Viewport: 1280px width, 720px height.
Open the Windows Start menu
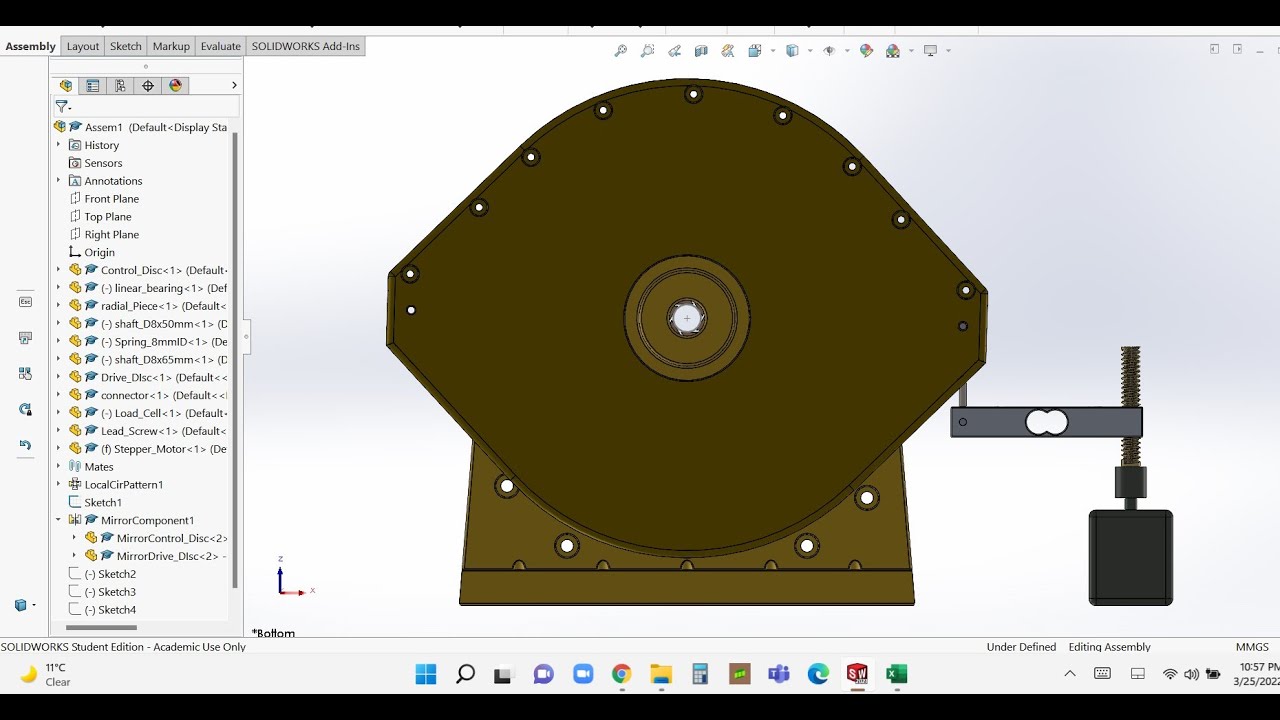click(x=426, y=674)
